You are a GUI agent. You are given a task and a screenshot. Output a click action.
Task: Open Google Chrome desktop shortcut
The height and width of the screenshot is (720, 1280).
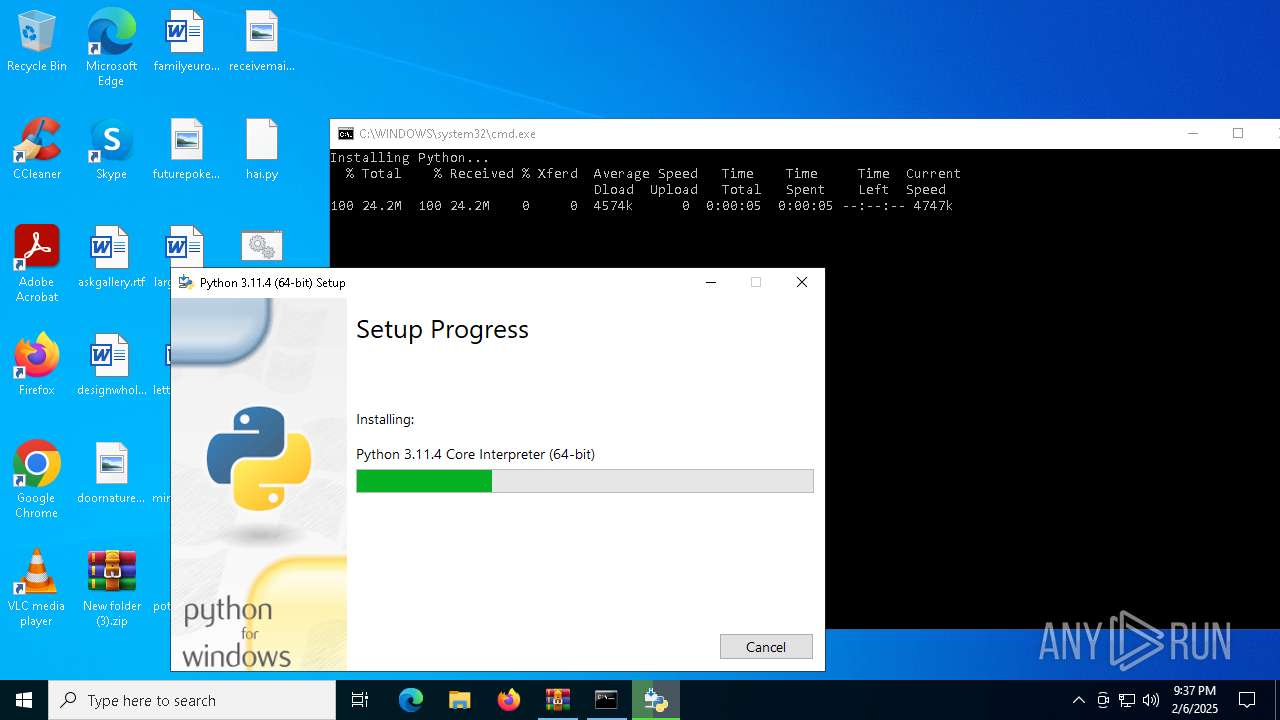37,480
